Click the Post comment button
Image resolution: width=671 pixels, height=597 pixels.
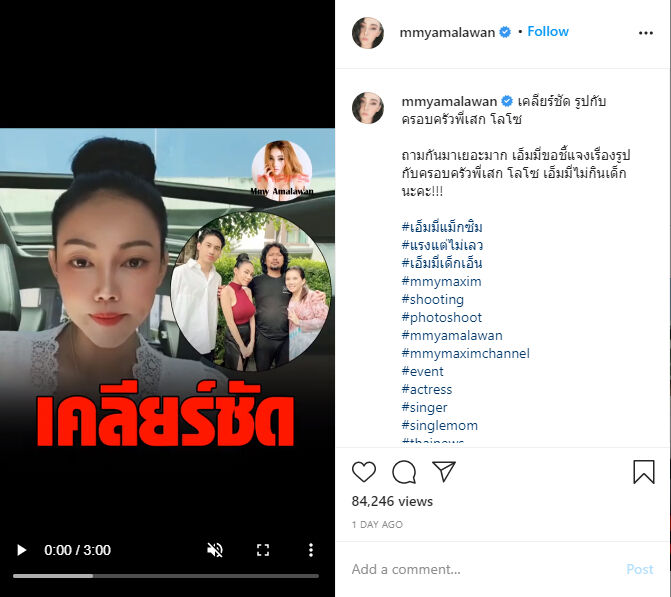click(639, 569)
